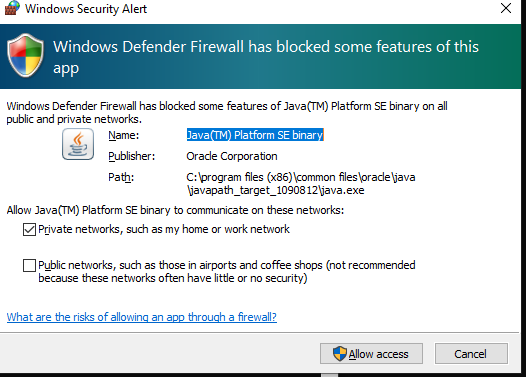This screenshot has height=377, width=526.
Task: Click the Windows Defender shield icon
Action: pyautogui.click(x=26, y=56)
